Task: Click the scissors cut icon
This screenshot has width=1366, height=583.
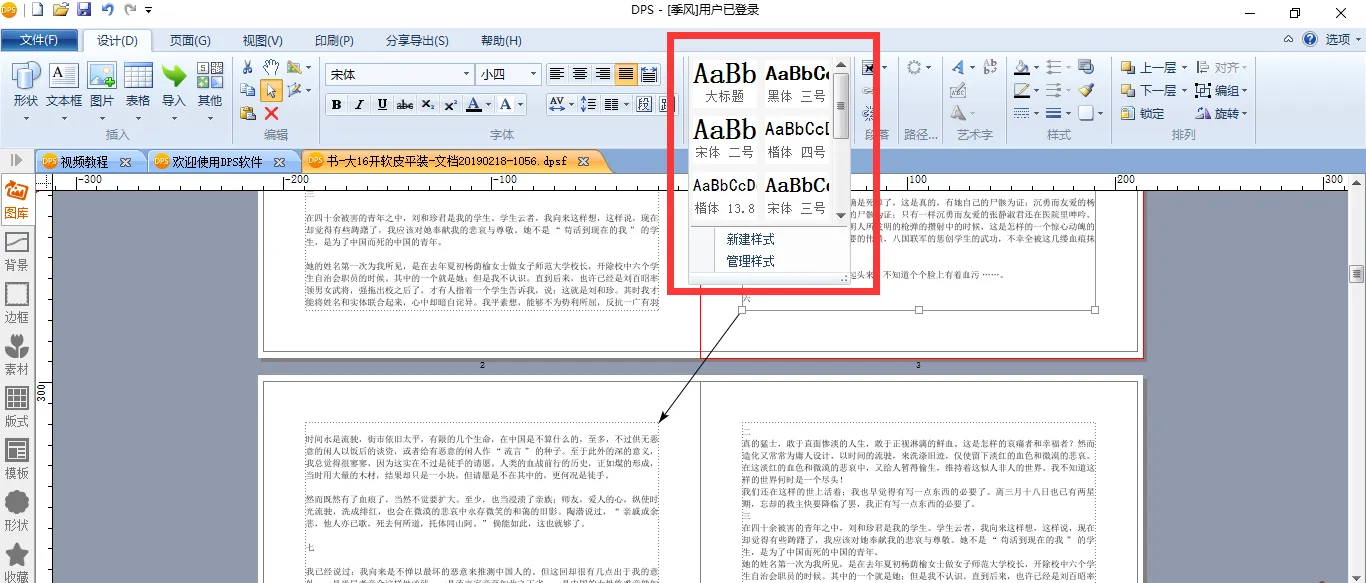Action: [247, 67]
